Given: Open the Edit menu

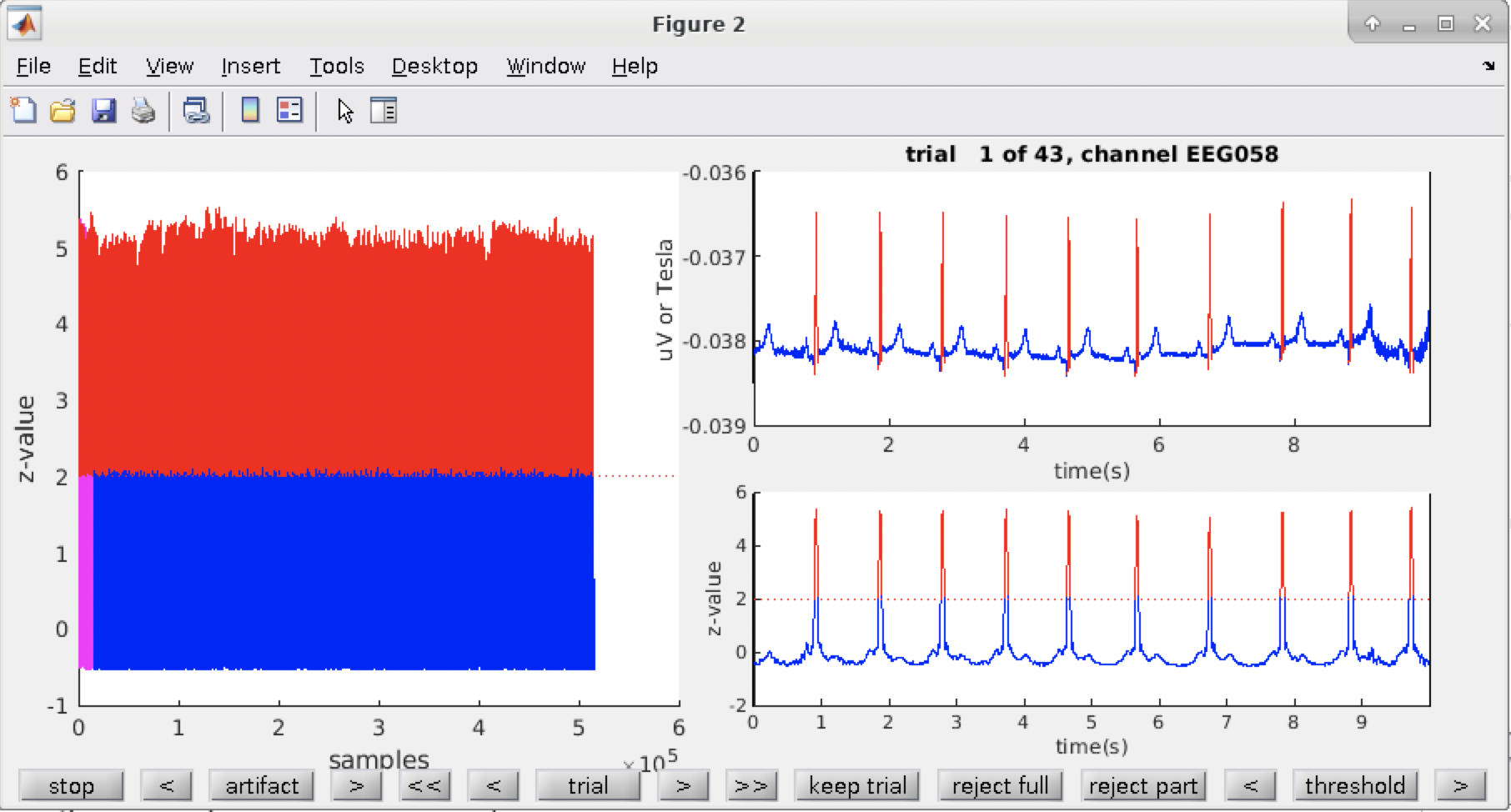Looking at the screenshot, I should pos(98,66).
